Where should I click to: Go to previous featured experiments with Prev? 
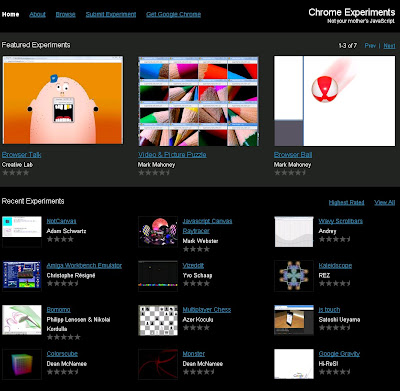(370, 46)
